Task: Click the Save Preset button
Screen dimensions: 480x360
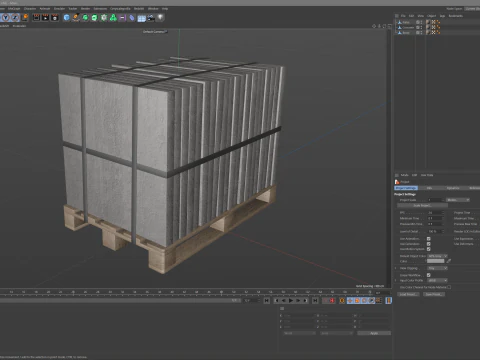Action: pos(434,294)
